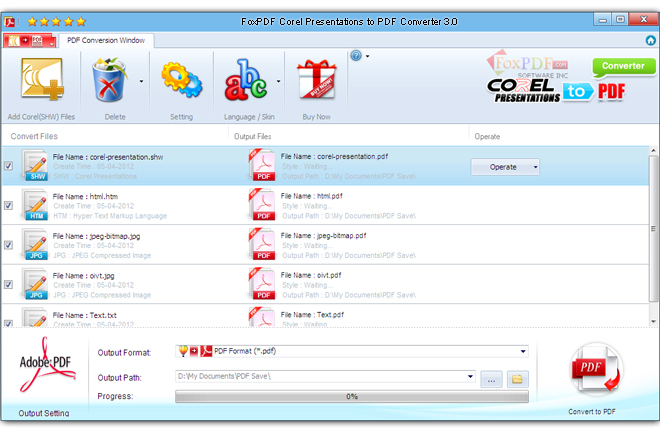Open the Operate dropdown button
The height and width of the screenshot is (436, 660).
coord(505,167)
